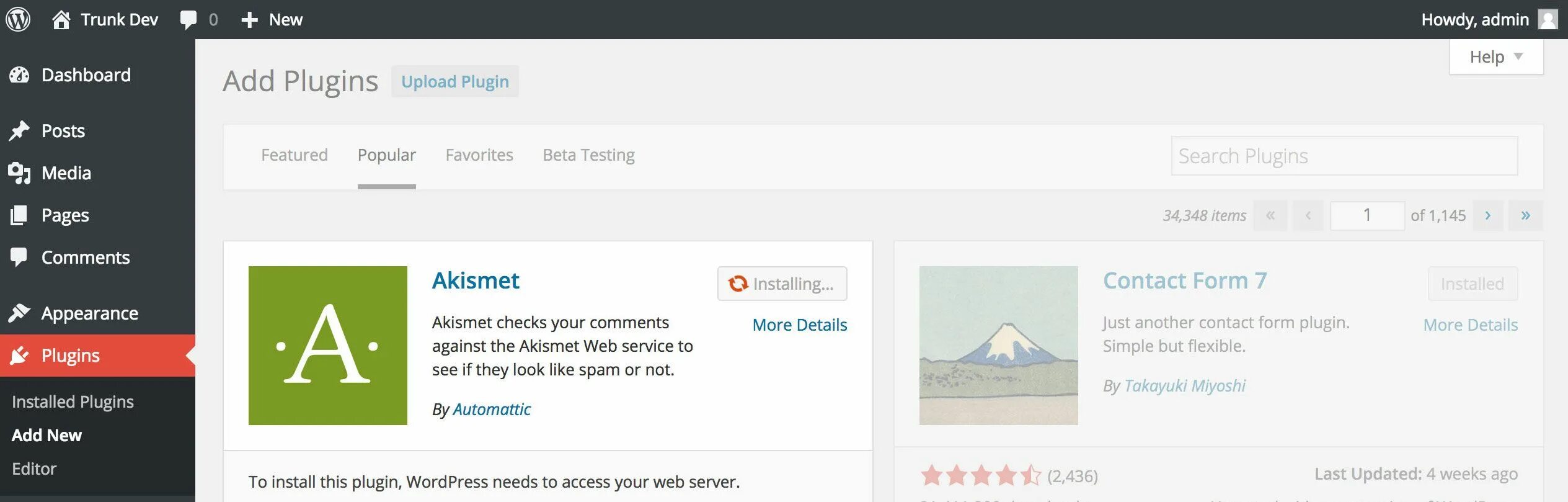Open the Favorites tab
Image resolution: width=1568 pixels, height=502 pixels.
479,155
